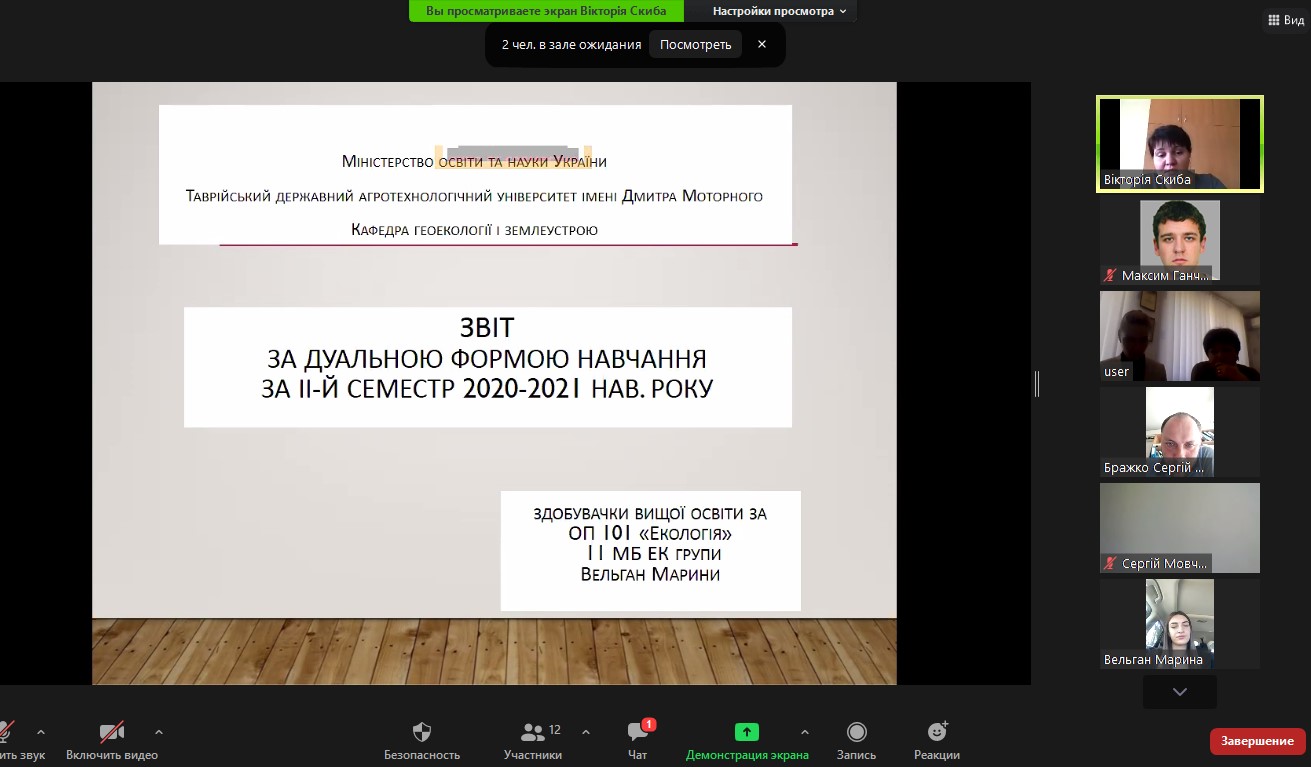Open the Вид menu in top-right corner

1285,19
